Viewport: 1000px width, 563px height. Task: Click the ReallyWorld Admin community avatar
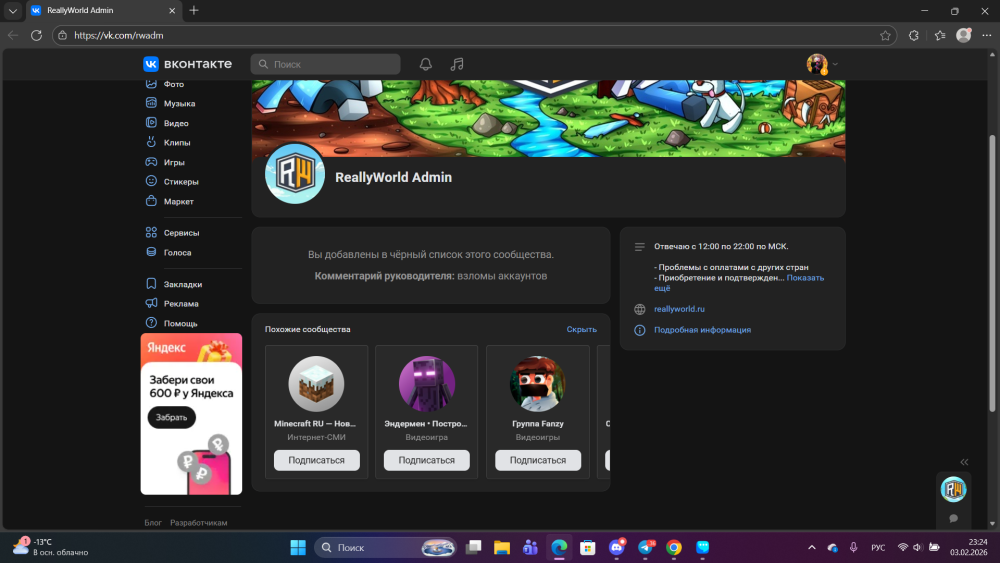point(295,173)
